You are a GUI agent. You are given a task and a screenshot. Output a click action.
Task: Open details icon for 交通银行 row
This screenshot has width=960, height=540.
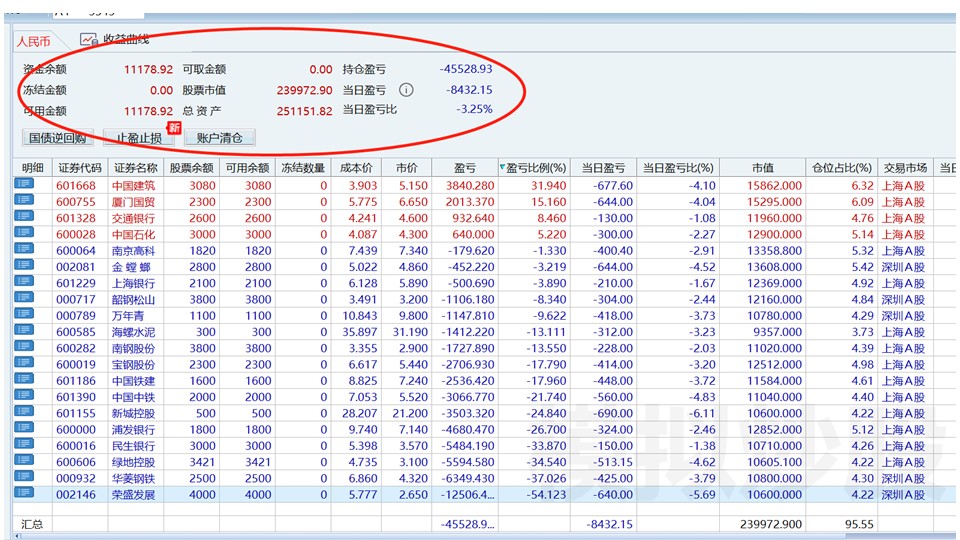tap(24, 218)
